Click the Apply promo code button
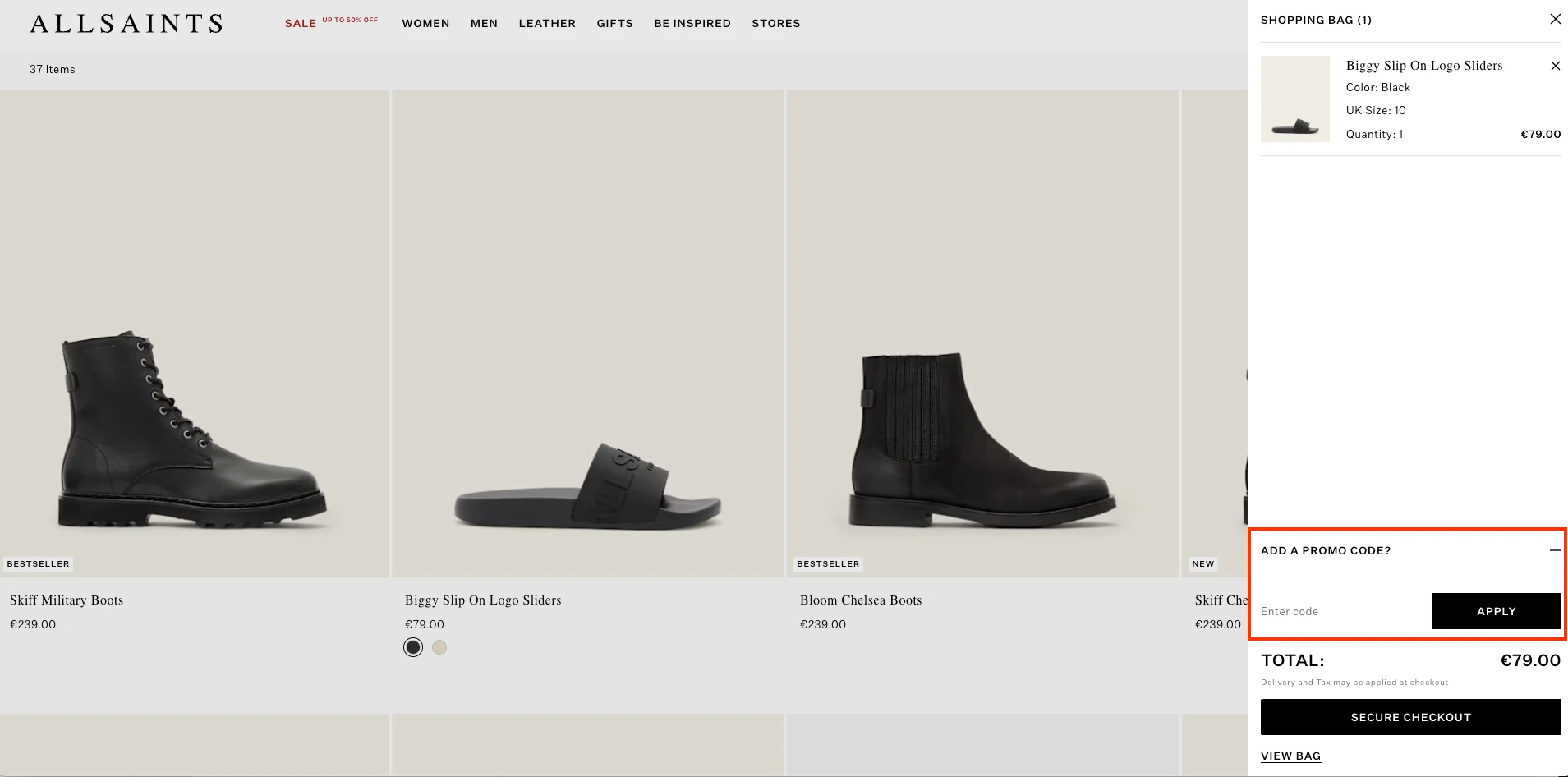Screen dimensions: 1568x777 [x=1496, y=611]
